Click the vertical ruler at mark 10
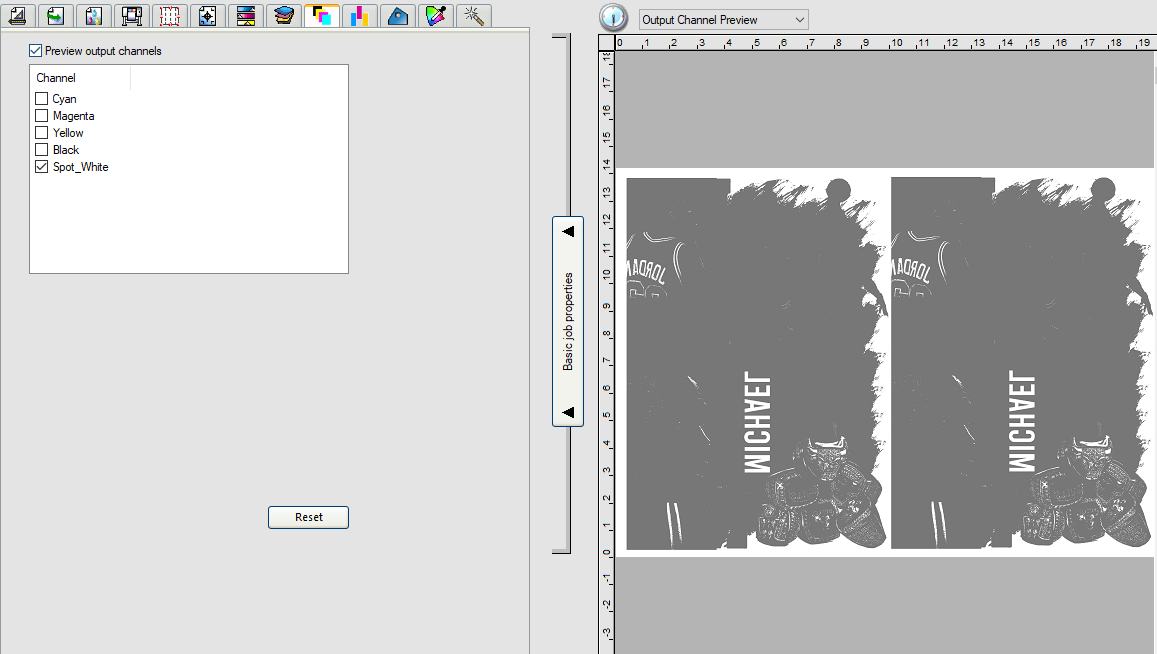This screenshot has height=654, width=1157. point(607,275)
